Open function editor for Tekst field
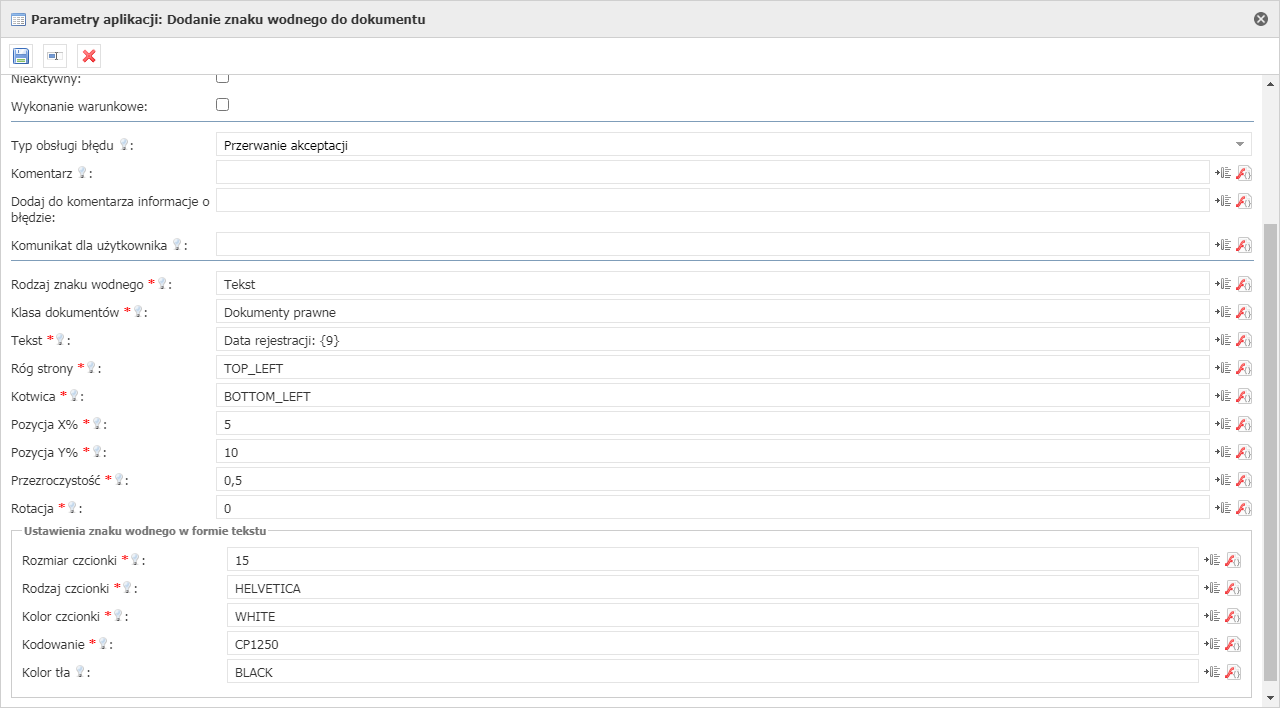 tap(1244, 340)
